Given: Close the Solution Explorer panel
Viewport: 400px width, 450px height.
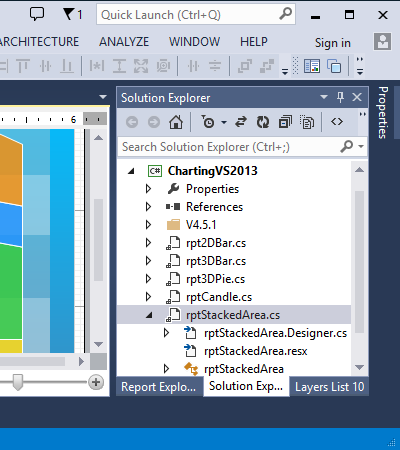Looking at the screenshot, I should tap(357, 97).
